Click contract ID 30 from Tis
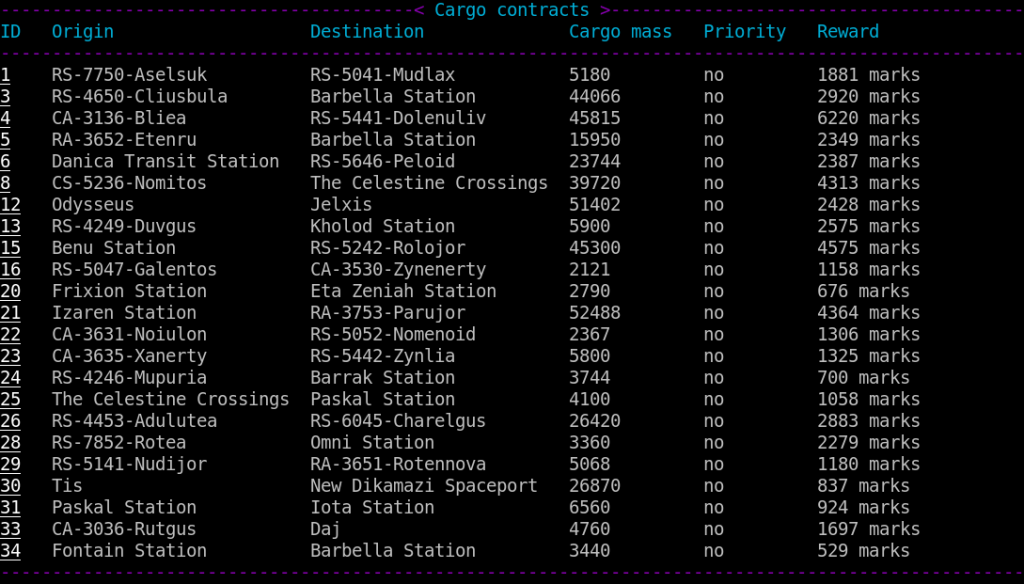The height and width of the screenshot is (584, 1024). (x=10, y=485)
